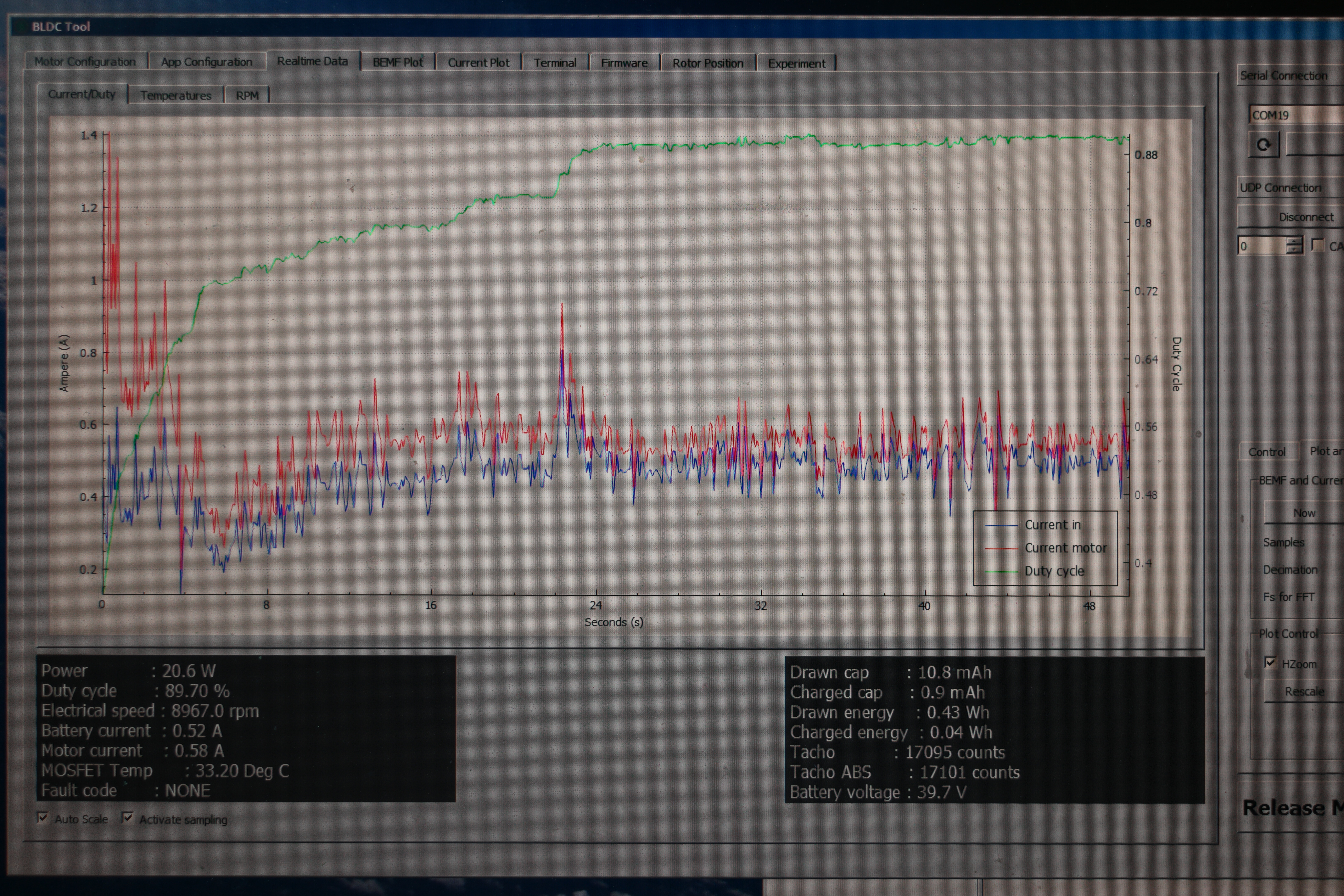Open the Plot side tab
Image resolution: width=1344 pixels, height=896 pixels.
coord(1322,451)
